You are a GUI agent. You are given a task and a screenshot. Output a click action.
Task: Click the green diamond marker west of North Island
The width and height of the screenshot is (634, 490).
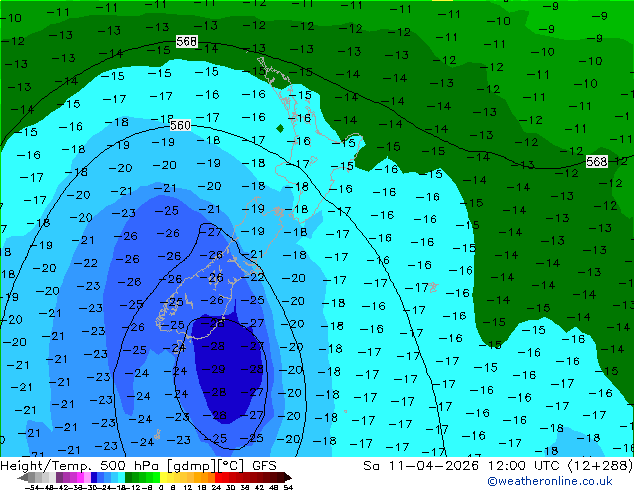[x=280, y=129]
